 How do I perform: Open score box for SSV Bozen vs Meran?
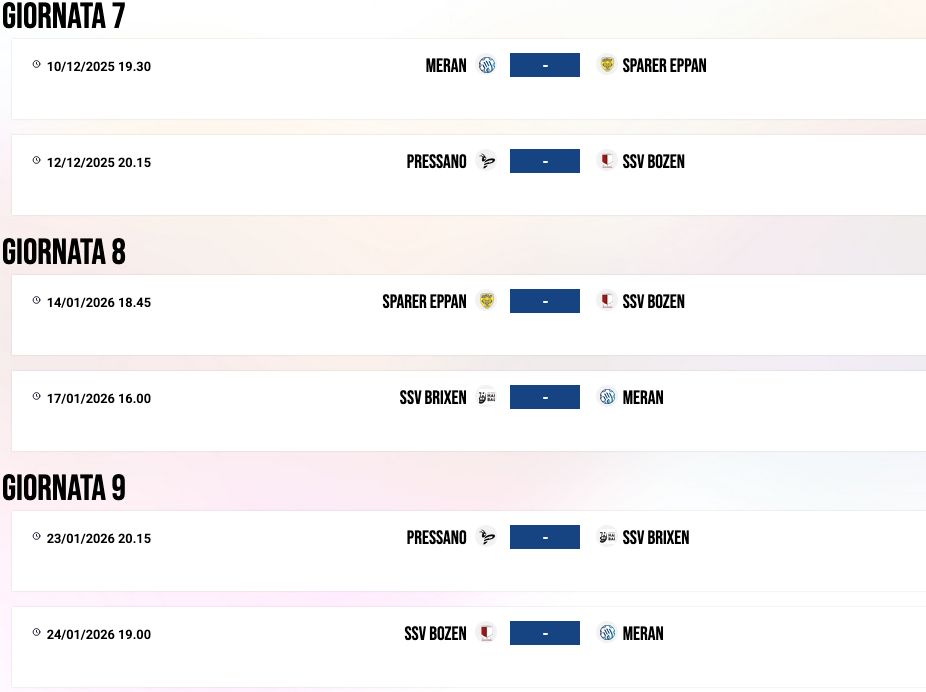pyautogui.click(x=545, y=633)
